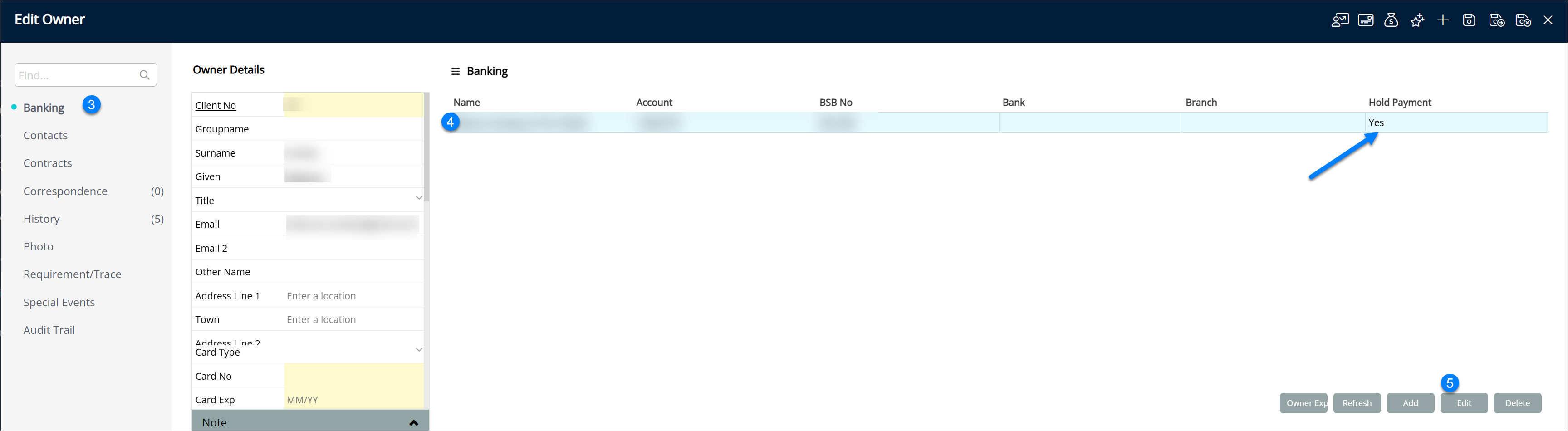Expand the Title dropdown
This screenshot has height=431, width=1568.
pyautogui.click(x=419, y=198)
